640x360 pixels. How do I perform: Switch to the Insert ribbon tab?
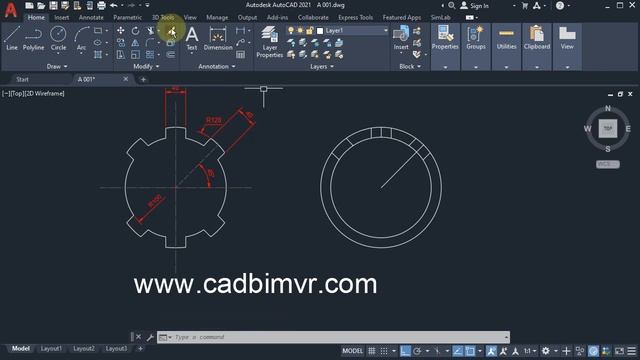(62, 18)
